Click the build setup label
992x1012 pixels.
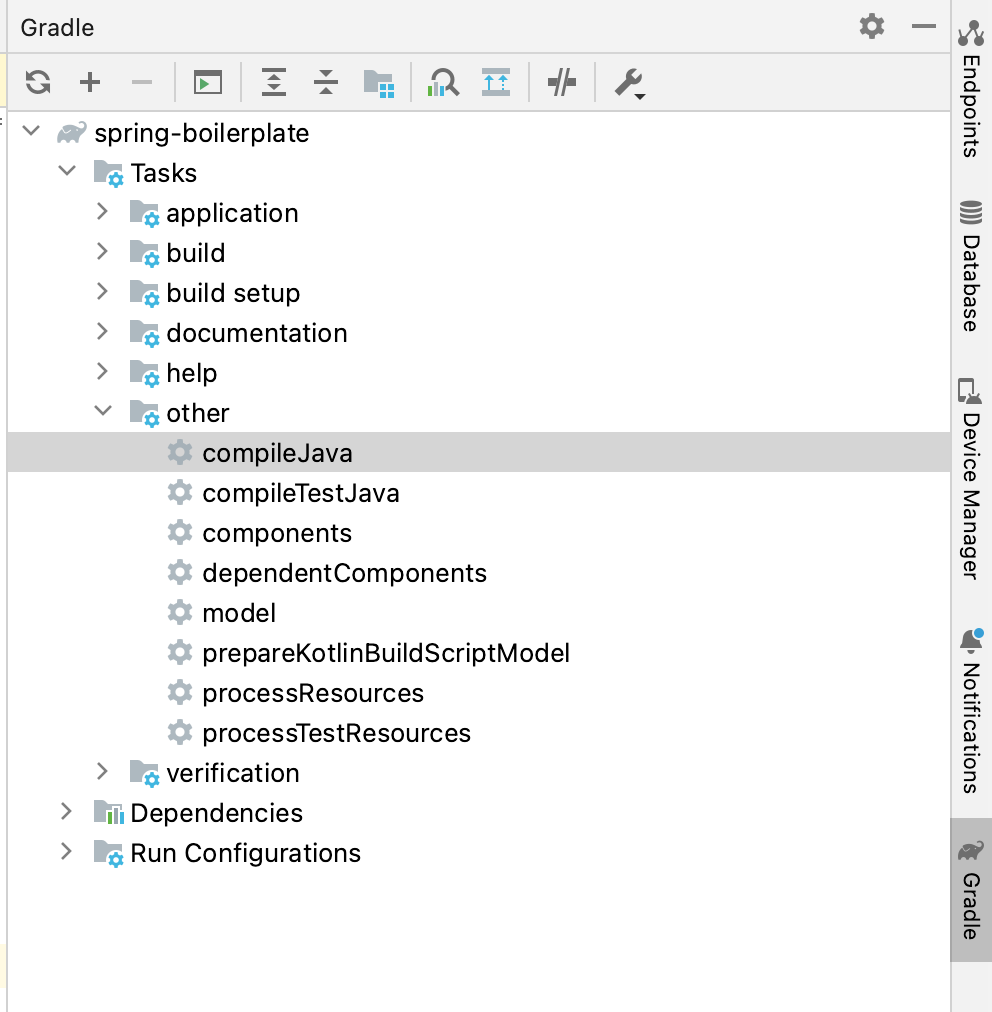click(233, 294)
